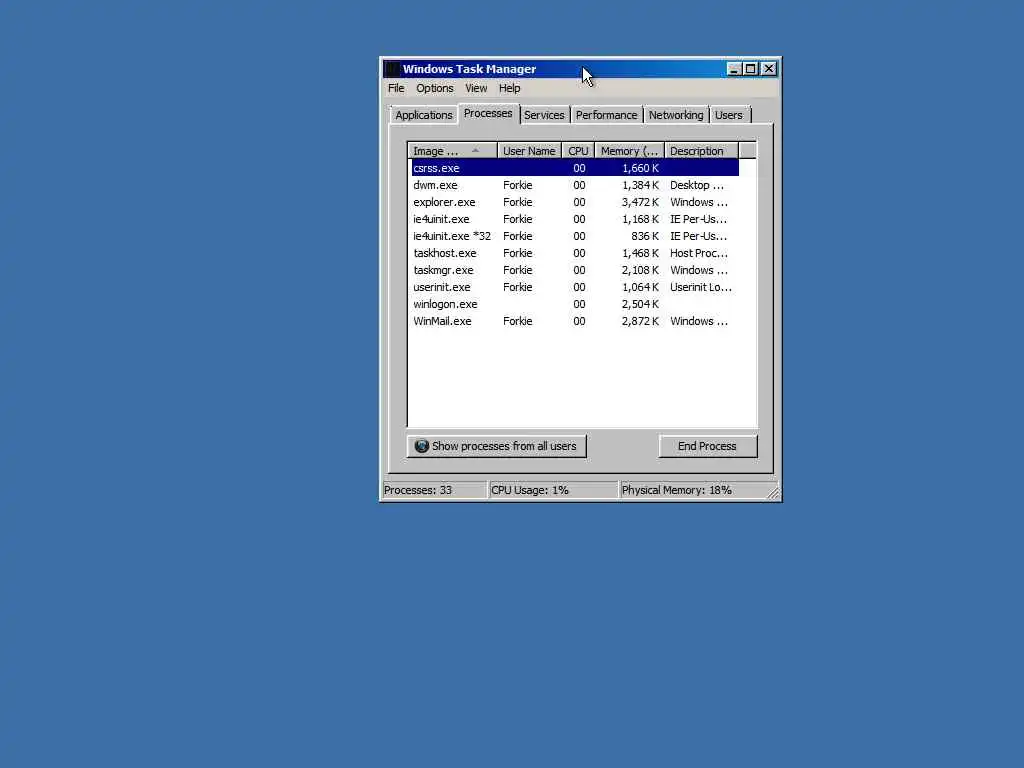This screenshot has height=768, width=1024.
Task: Click Show processes from all users
Action: (496, 446)
